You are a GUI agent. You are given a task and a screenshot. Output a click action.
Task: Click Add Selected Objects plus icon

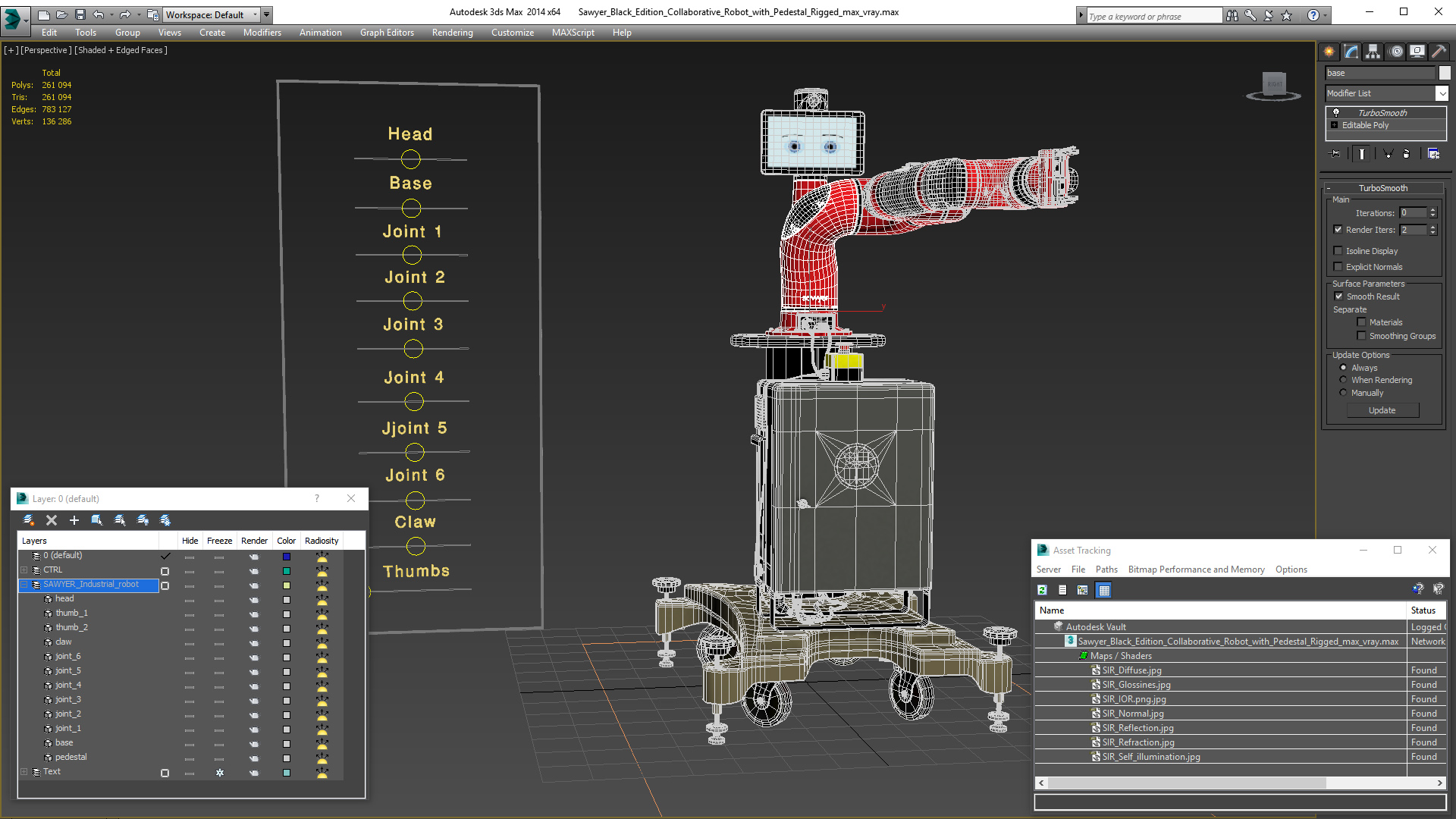tap(74, 520)
